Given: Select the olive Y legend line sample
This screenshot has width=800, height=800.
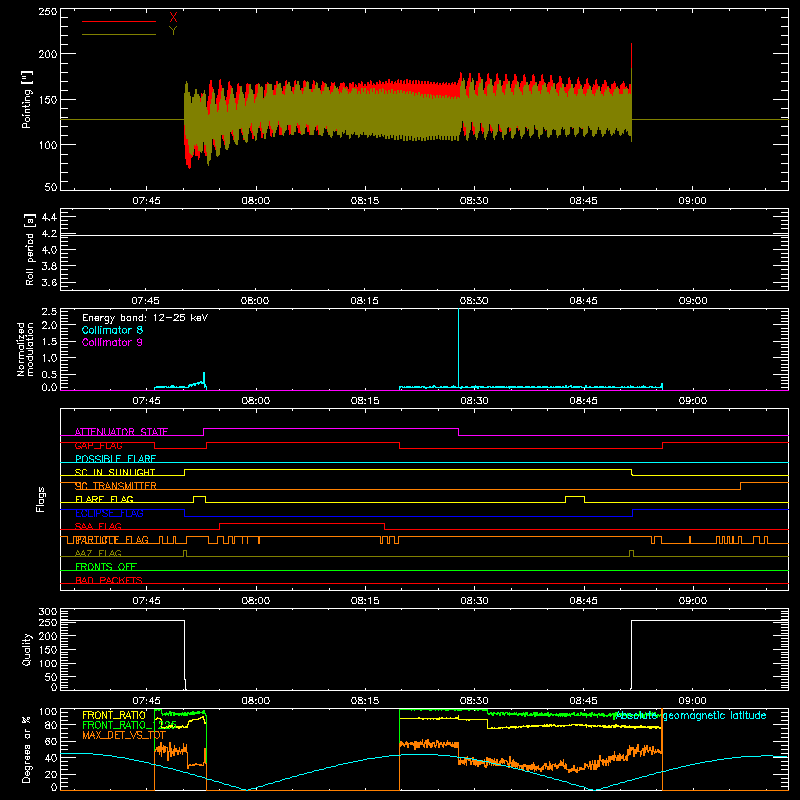Looking at the screenshot, I should pos(119,34).
